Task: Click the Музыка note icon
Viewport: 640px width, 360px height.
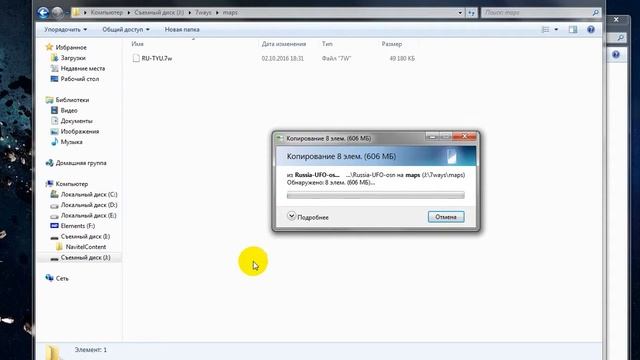Action: click(x=54, y=142)
